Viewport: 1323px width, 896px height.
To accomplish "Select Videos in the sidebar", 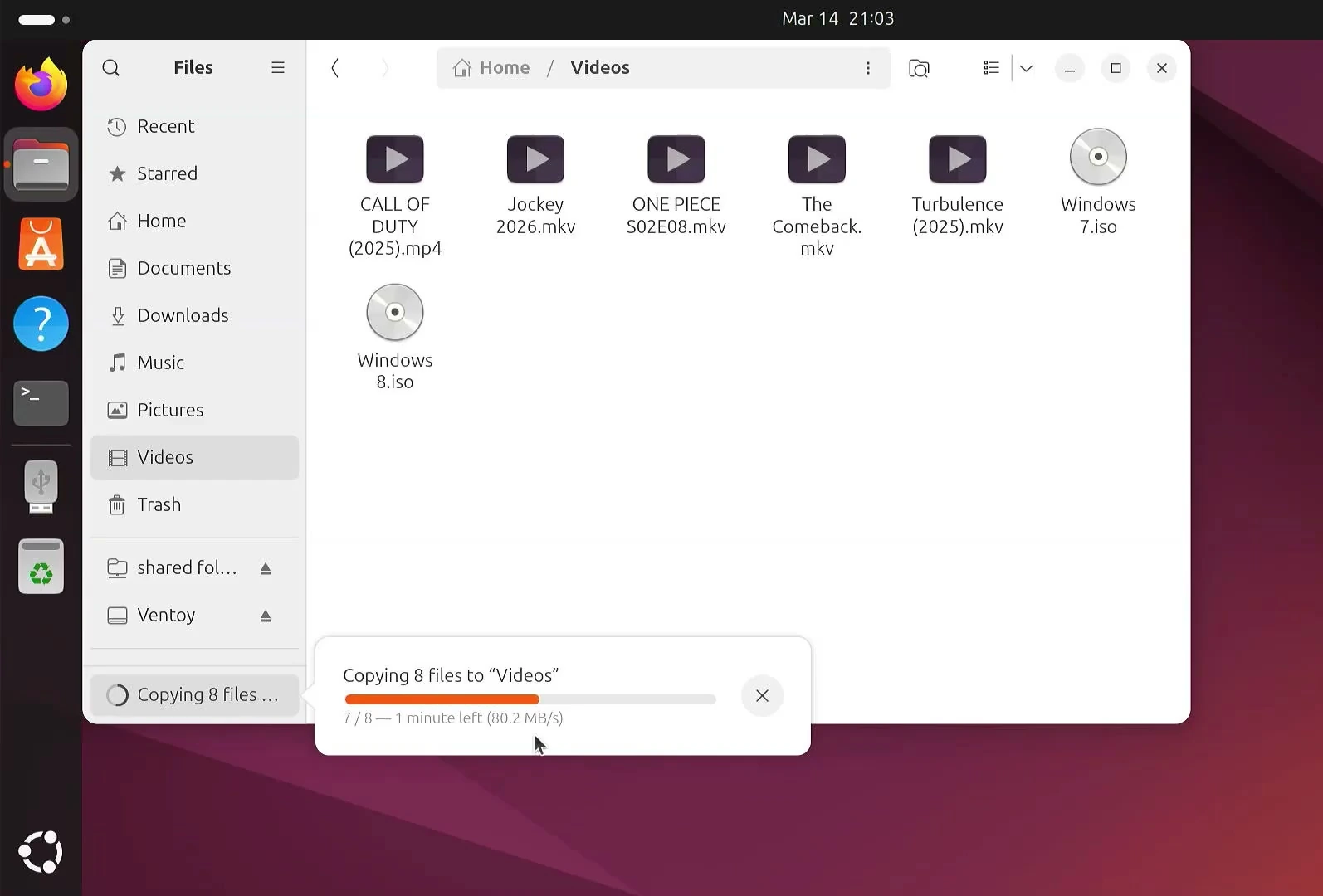I will pos(194,457).
